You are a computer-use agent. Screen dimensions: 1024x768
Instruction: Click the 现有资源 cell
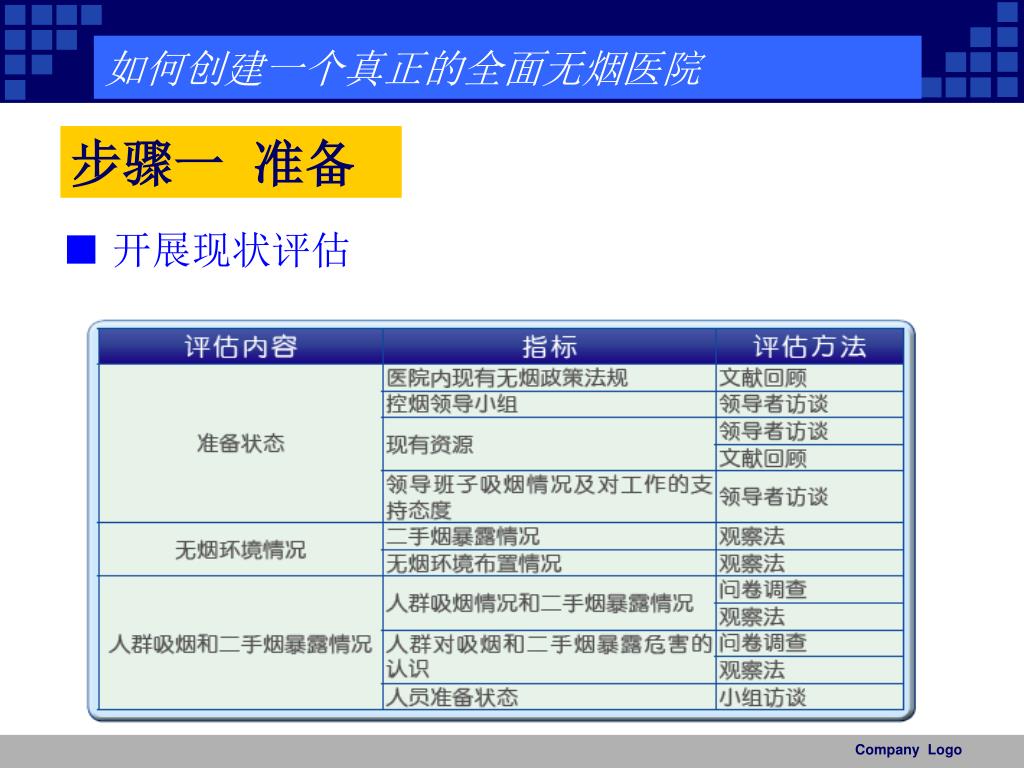pyautogui.click(x=549, y=444)
